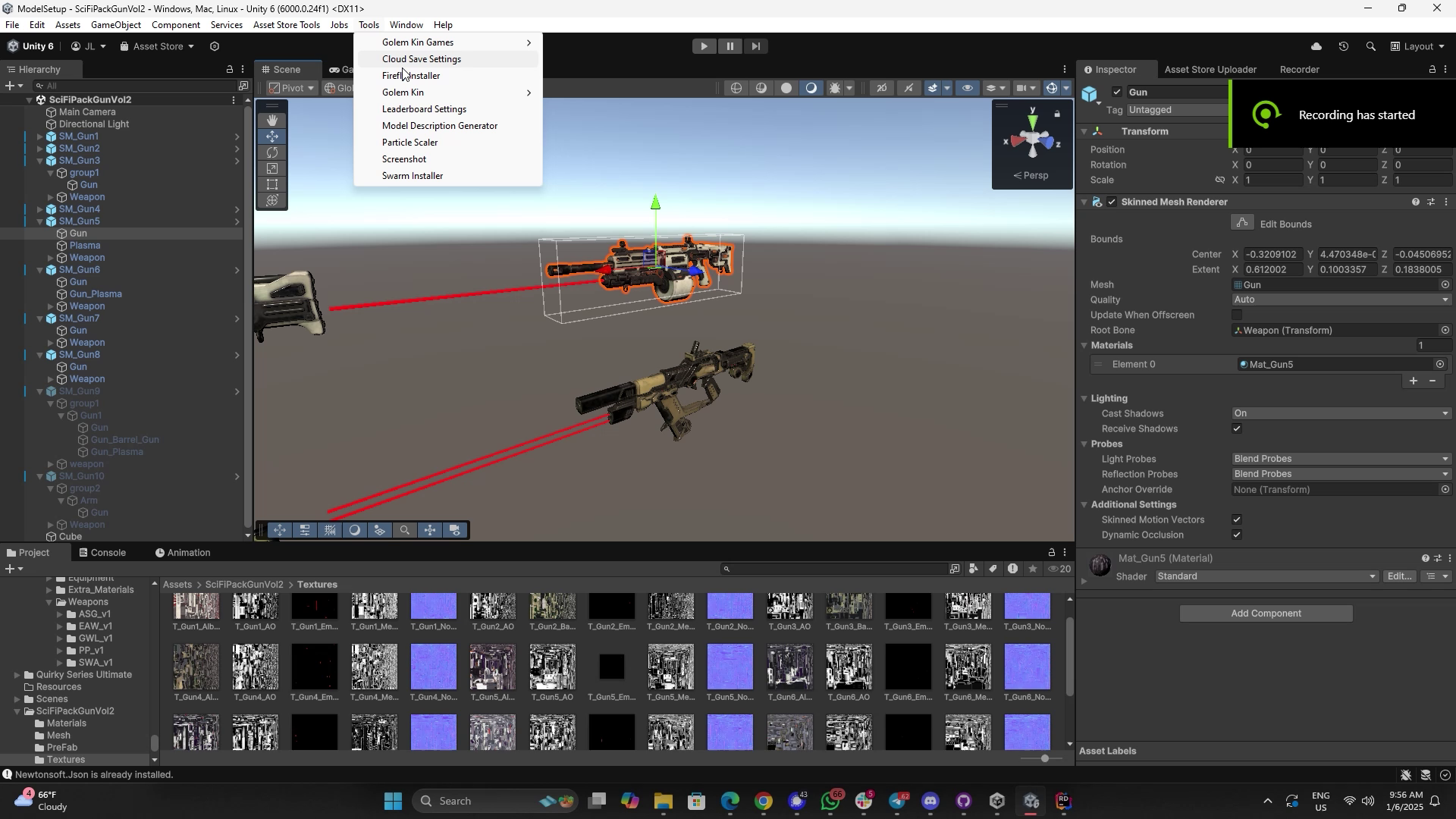The height and width of the screenshot is (819, 1456).
Task: Open Shader dropdown showing Standard
Action: coord(1266,577)
